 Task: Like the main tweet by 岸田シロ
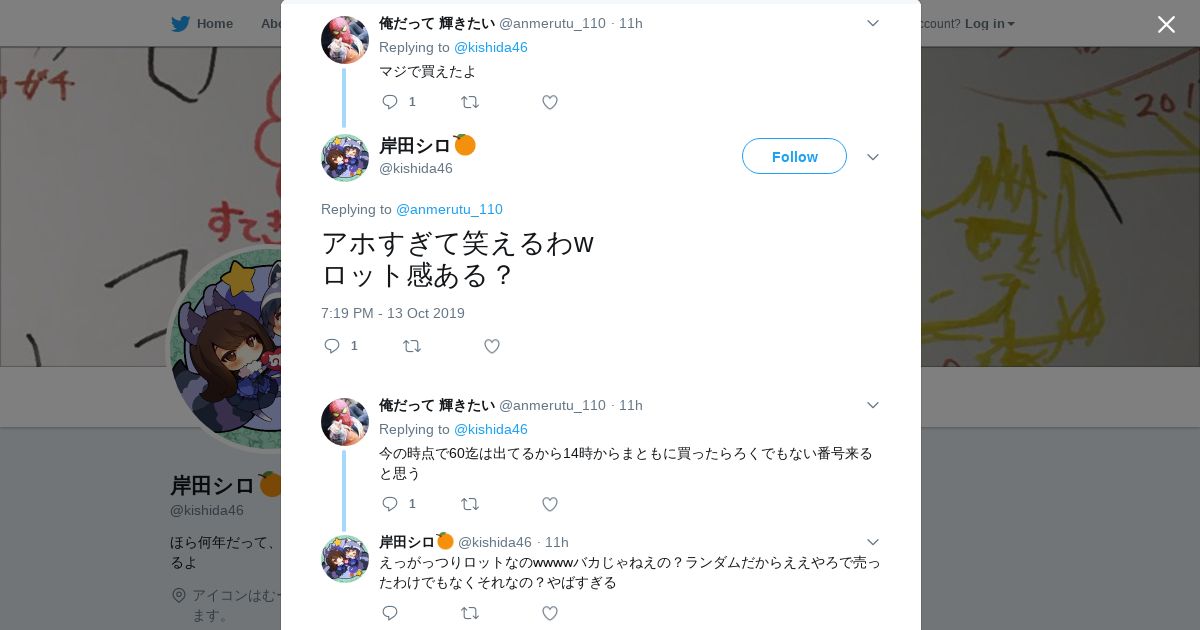pos(492,346)
